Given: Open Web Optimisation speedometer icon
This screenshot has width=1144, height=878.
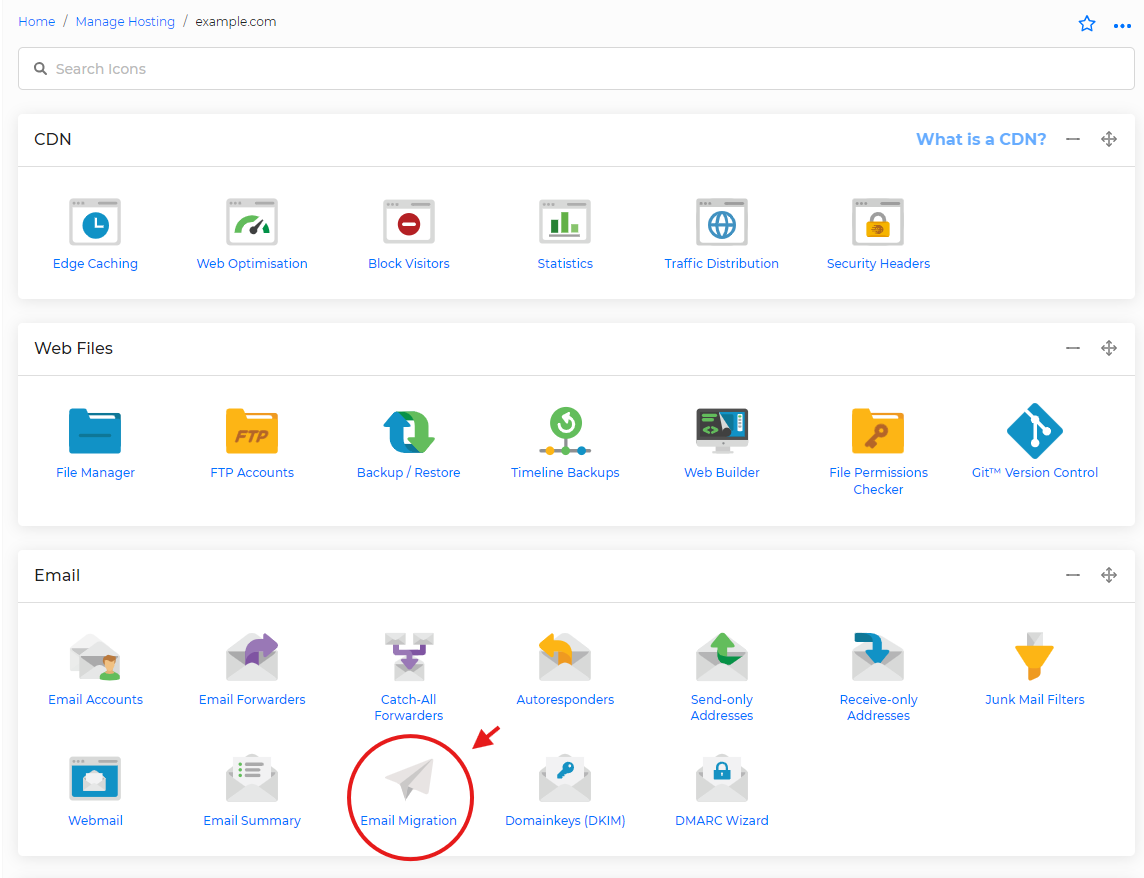Looking at the screenshot, I should coord(252,222).
